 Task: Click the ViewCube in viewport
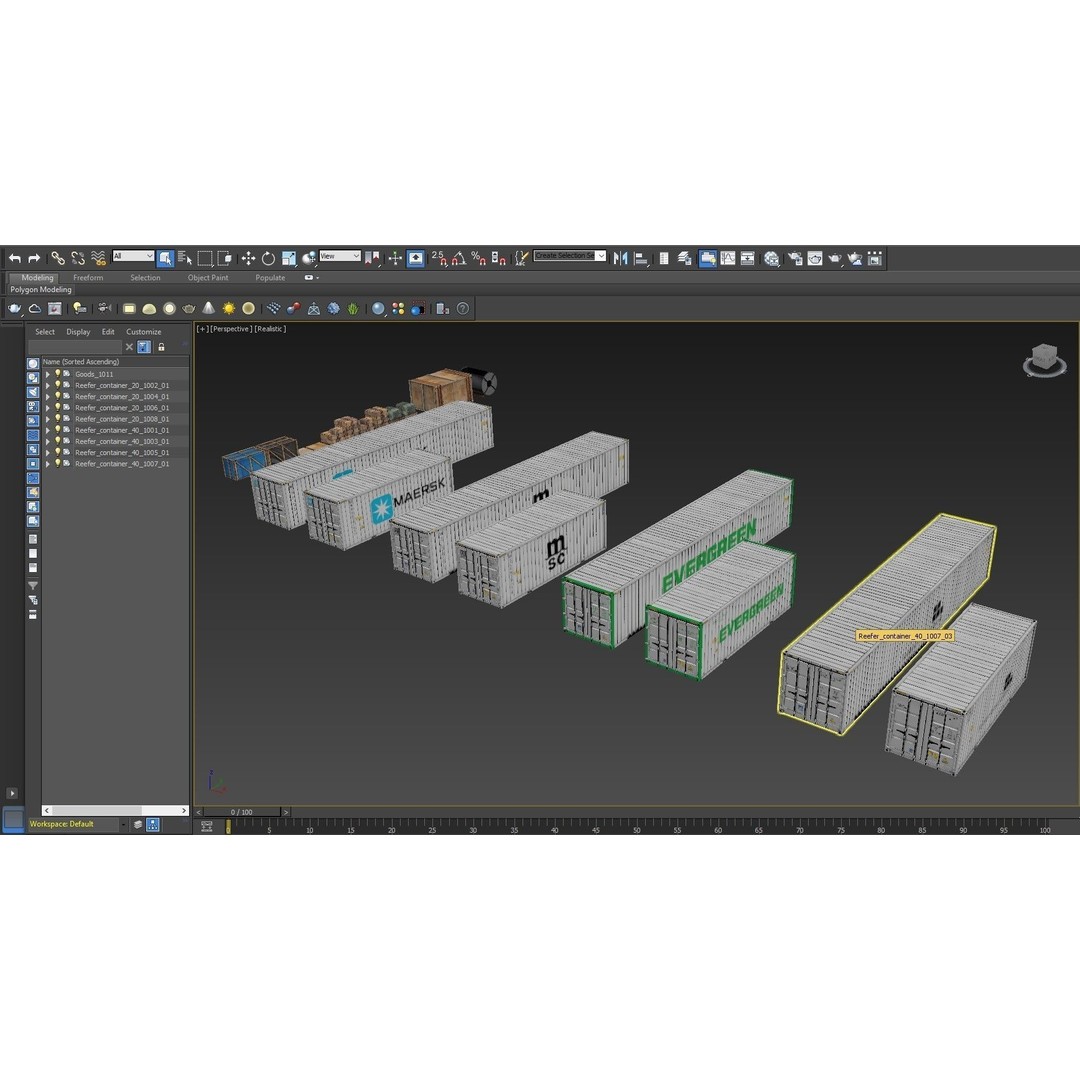[x=1044, y=360]
